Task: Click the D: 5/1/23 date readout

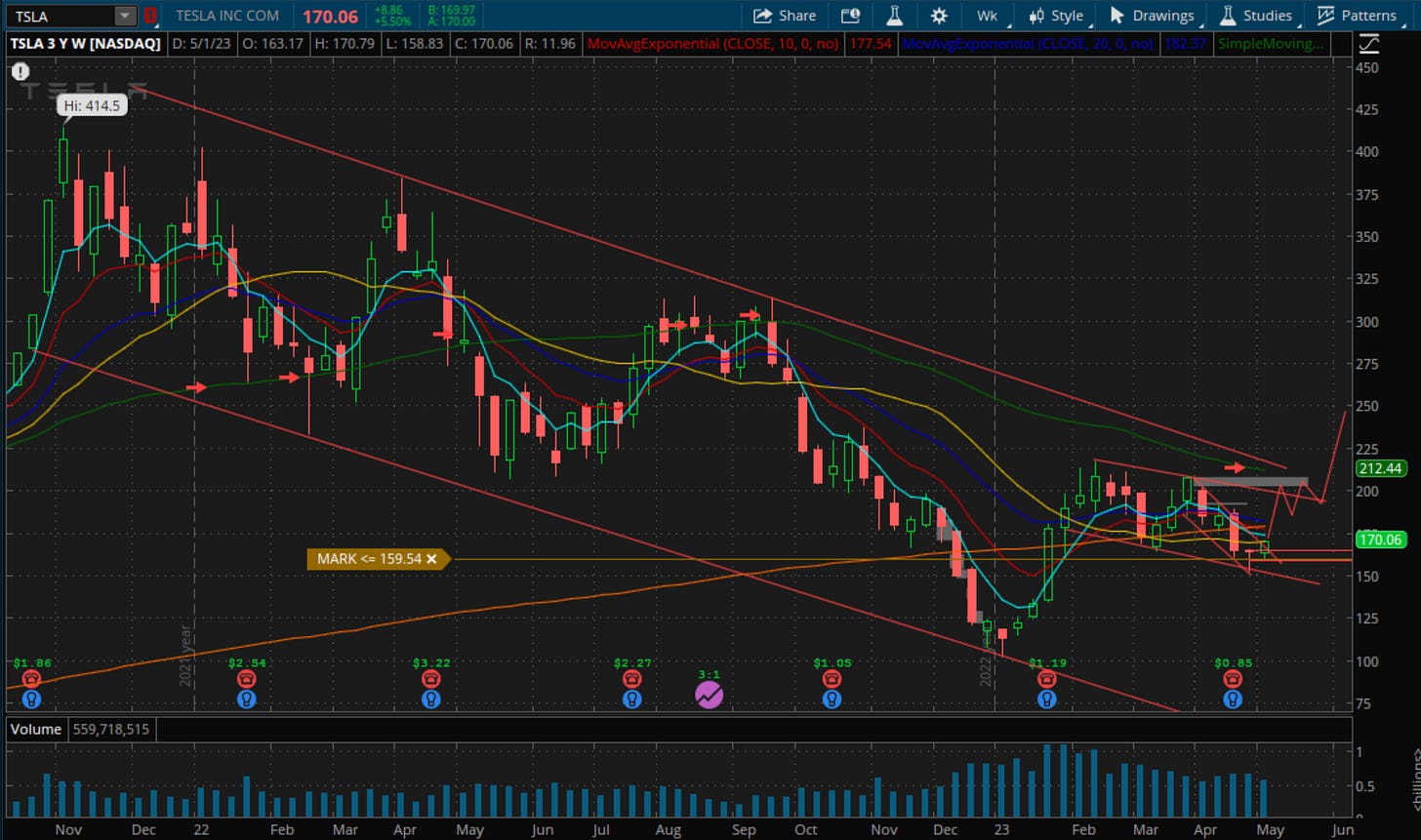Action: 202,44
